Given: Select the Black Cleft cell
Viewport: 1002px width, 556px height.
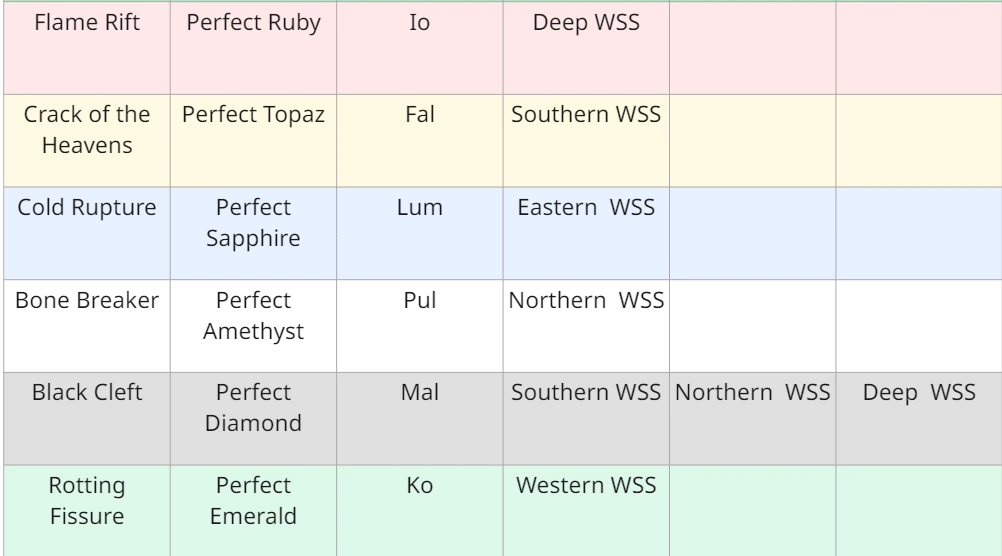Looking at the screenshot, I should click(x=85, y=392).
